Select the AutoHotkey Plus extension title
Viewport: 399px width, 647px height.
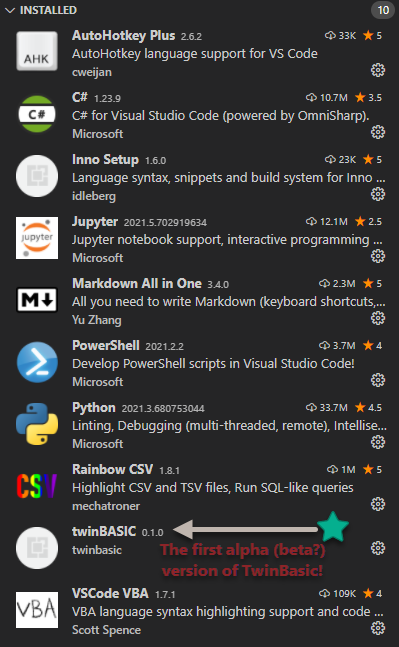(x=123, y=35)
